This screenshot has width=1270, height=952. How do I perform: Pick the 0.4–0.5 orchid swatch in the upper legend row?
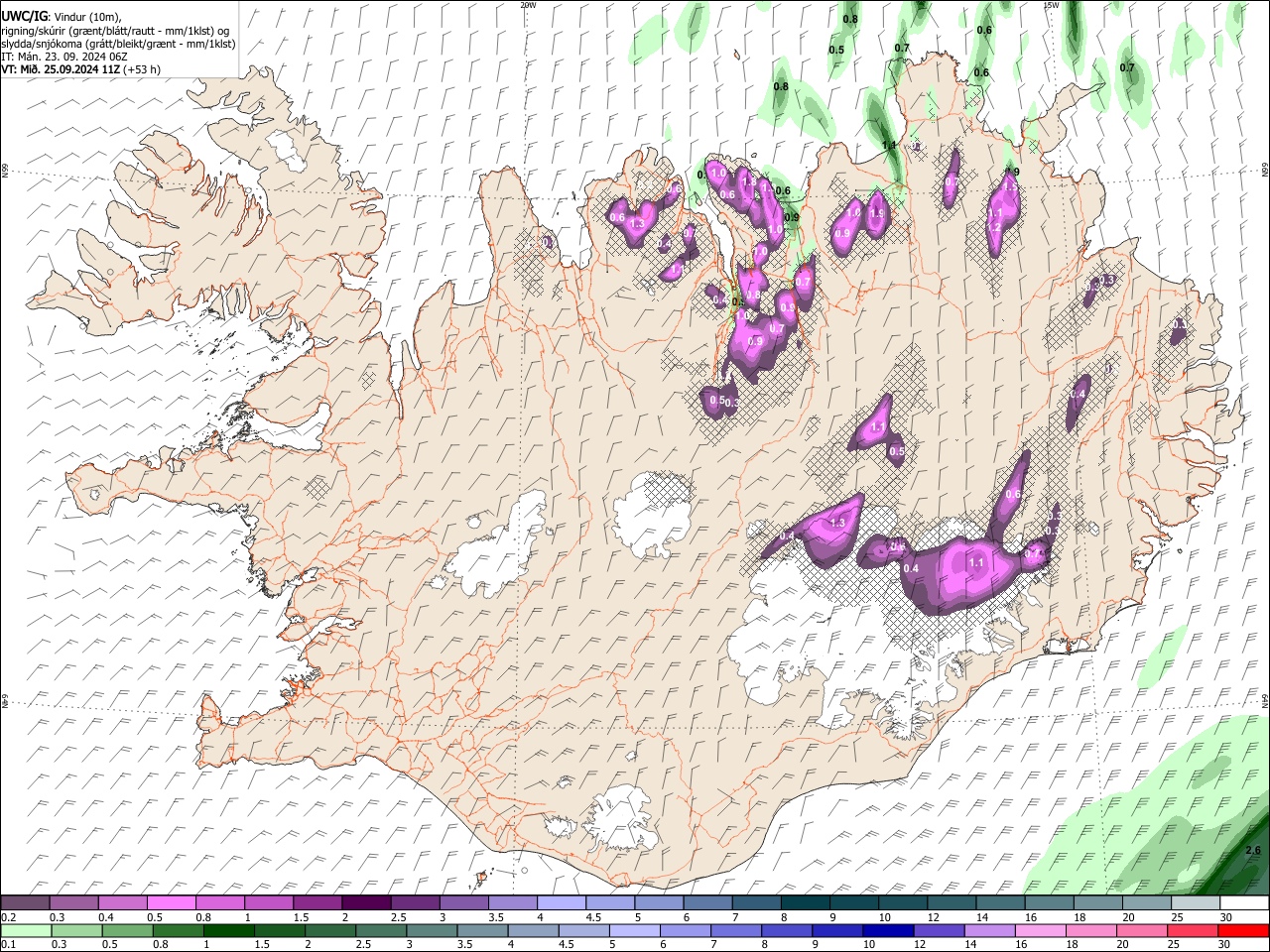[x=123, y=903]
